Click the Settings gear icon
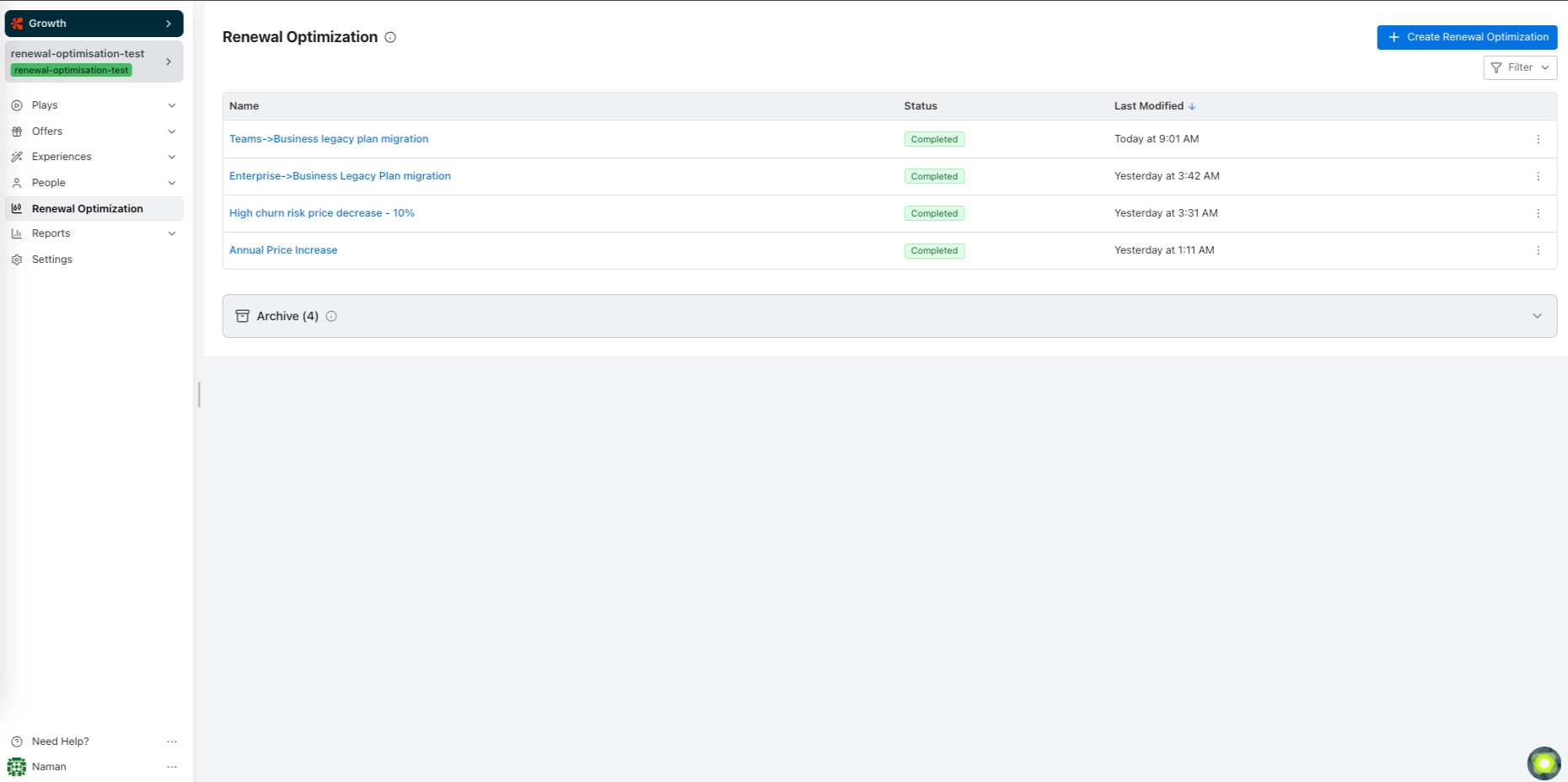The height and width of the screenshot is (782, 1568). (17, 260)
